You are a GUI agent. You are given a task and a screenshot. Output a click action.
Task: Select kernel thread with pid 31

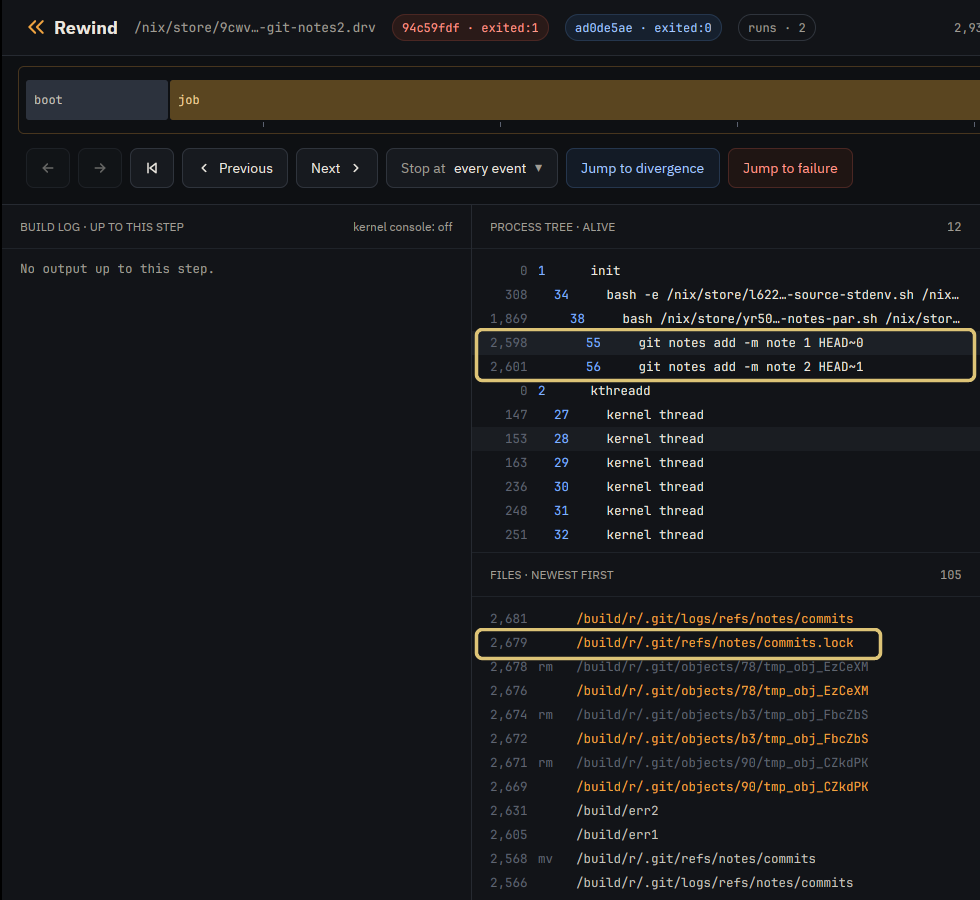[x=726, y=511]
